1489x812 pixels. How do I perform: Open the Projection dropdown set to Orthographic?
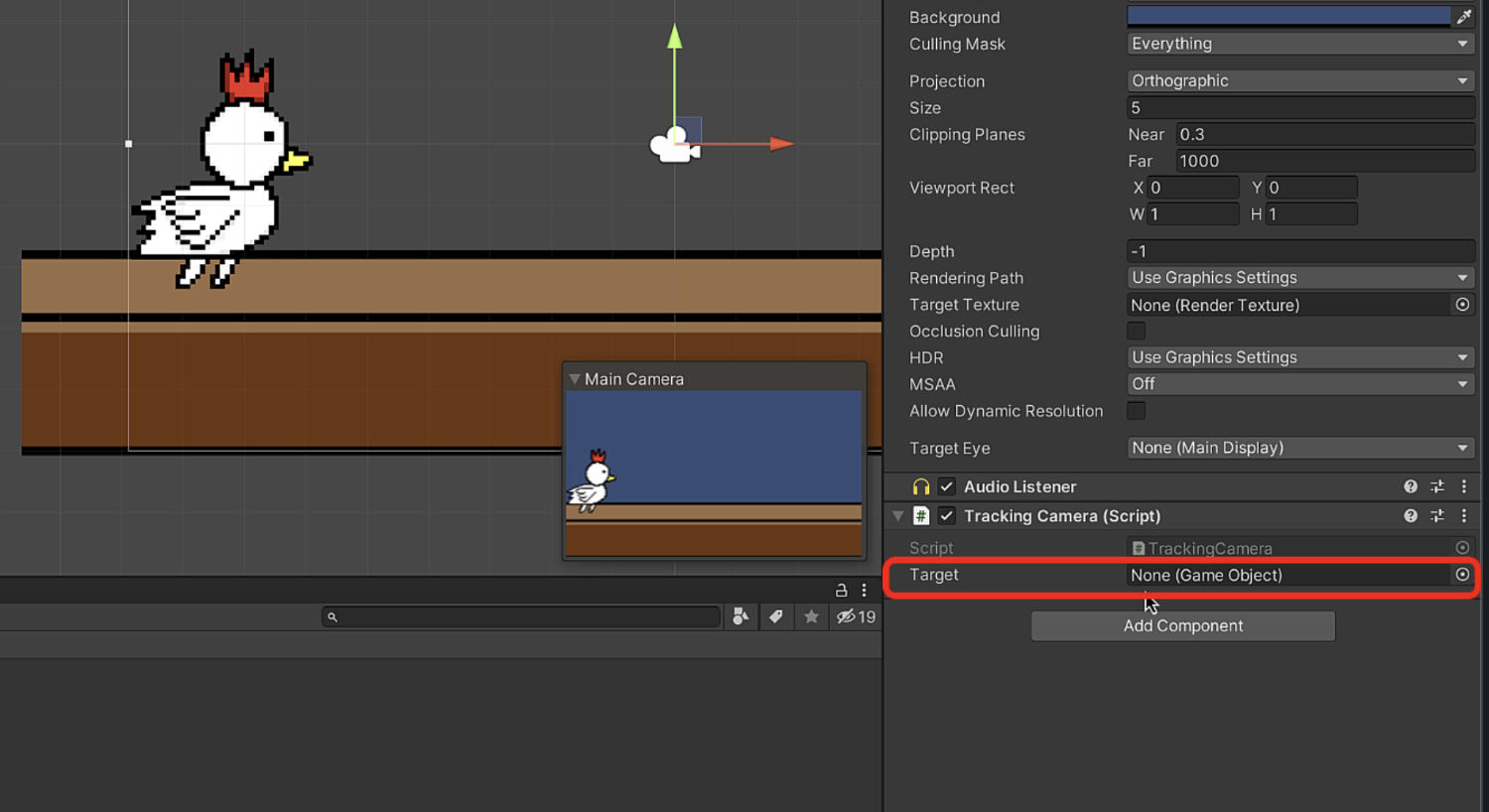point(1300,80)
